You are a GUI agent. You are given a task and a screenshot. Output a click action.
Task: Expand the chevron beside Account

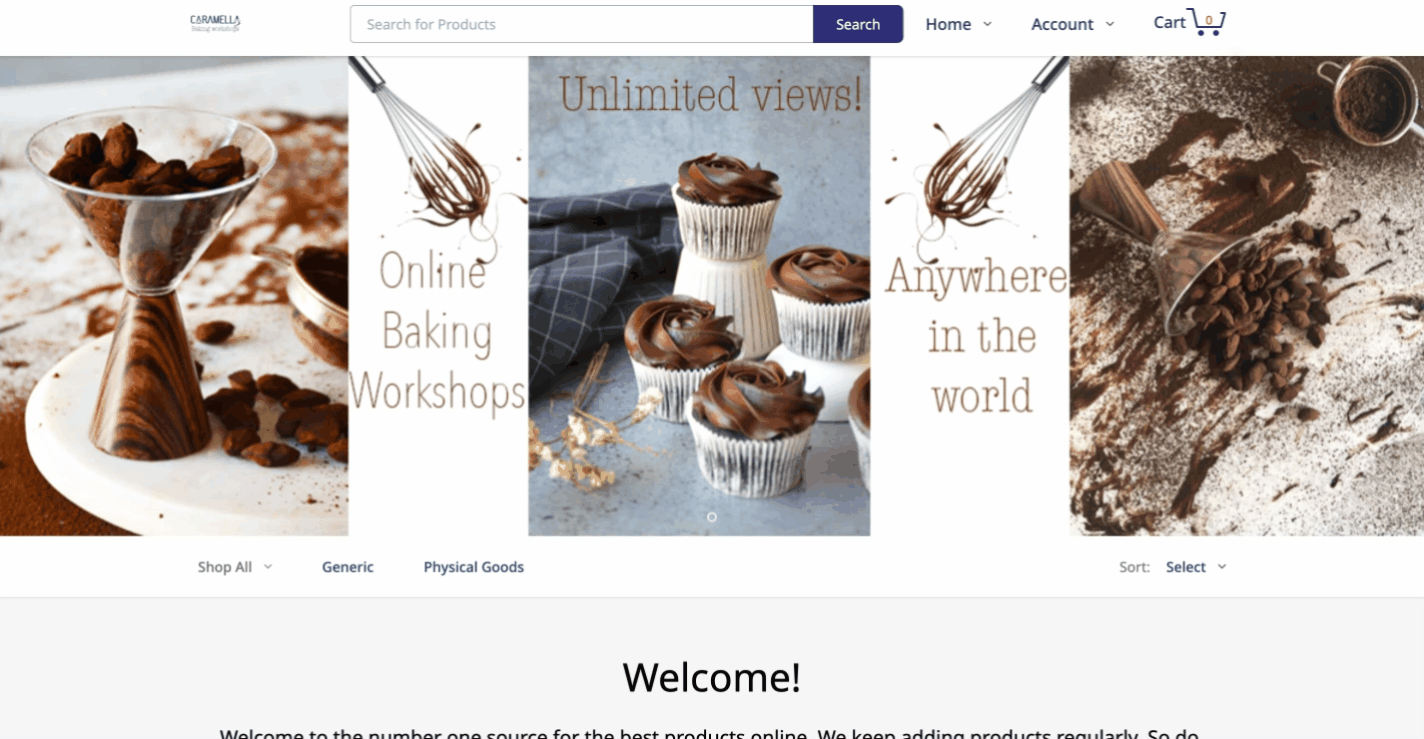[x=1109, y=24]
